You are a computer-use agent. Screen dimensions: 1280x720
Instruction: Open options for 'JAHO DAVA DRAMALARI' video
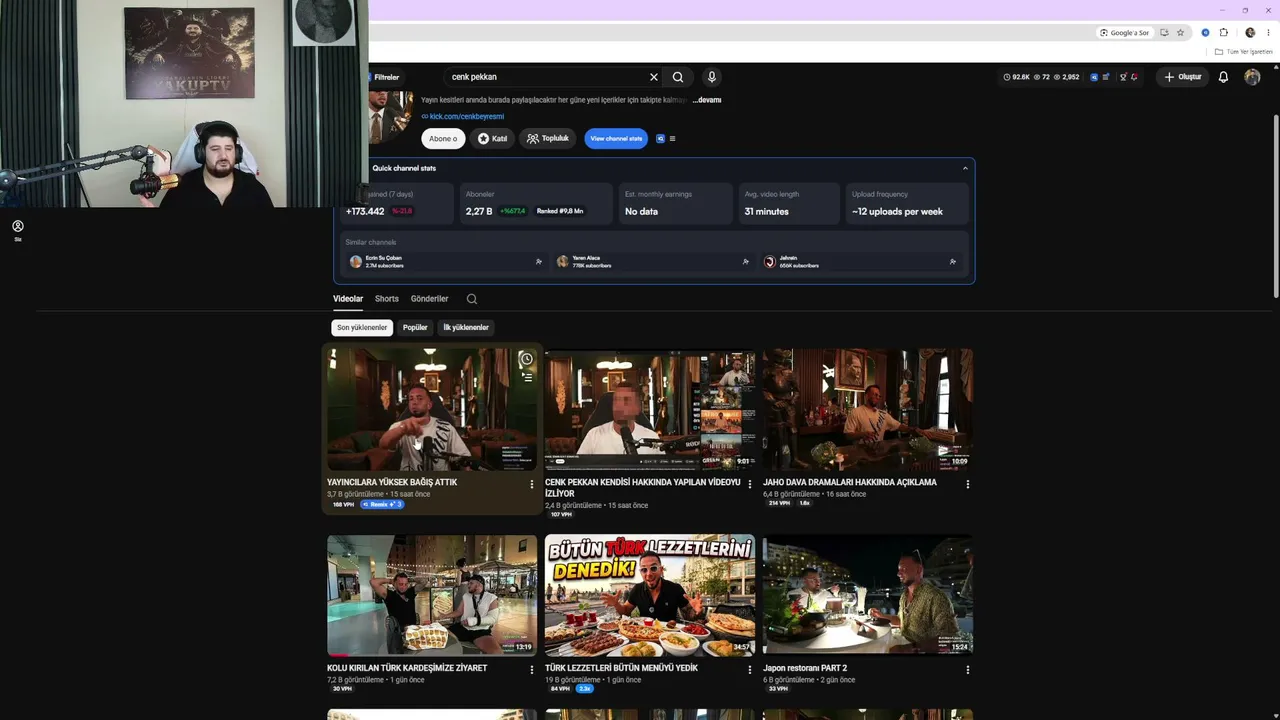[x=968, y=484]
